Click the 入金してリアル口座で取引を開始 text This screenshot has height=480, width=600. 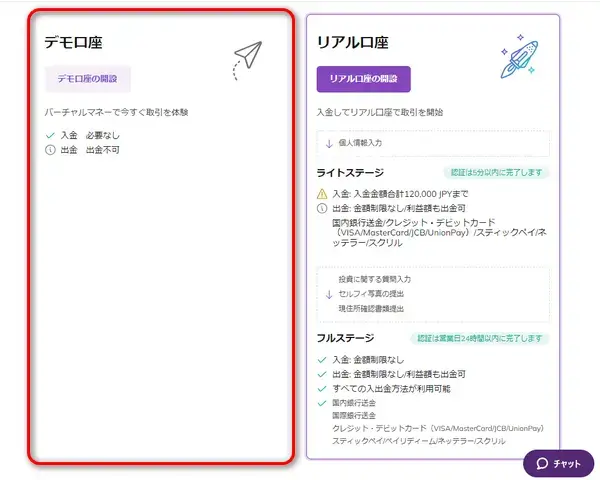380,112
